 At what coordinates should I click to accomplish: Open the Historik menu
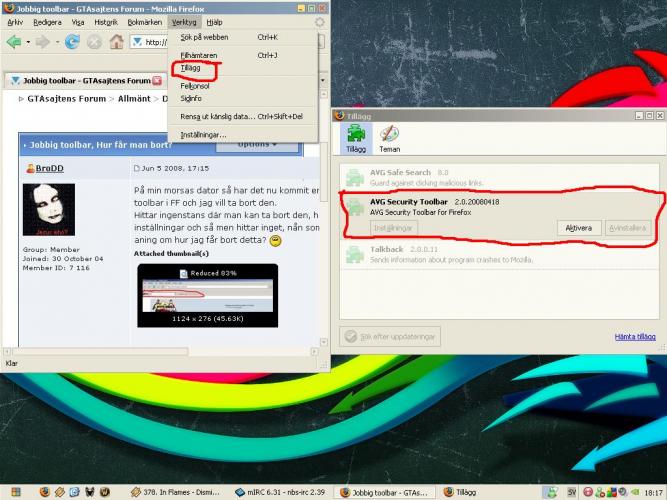tap(106, 22)
